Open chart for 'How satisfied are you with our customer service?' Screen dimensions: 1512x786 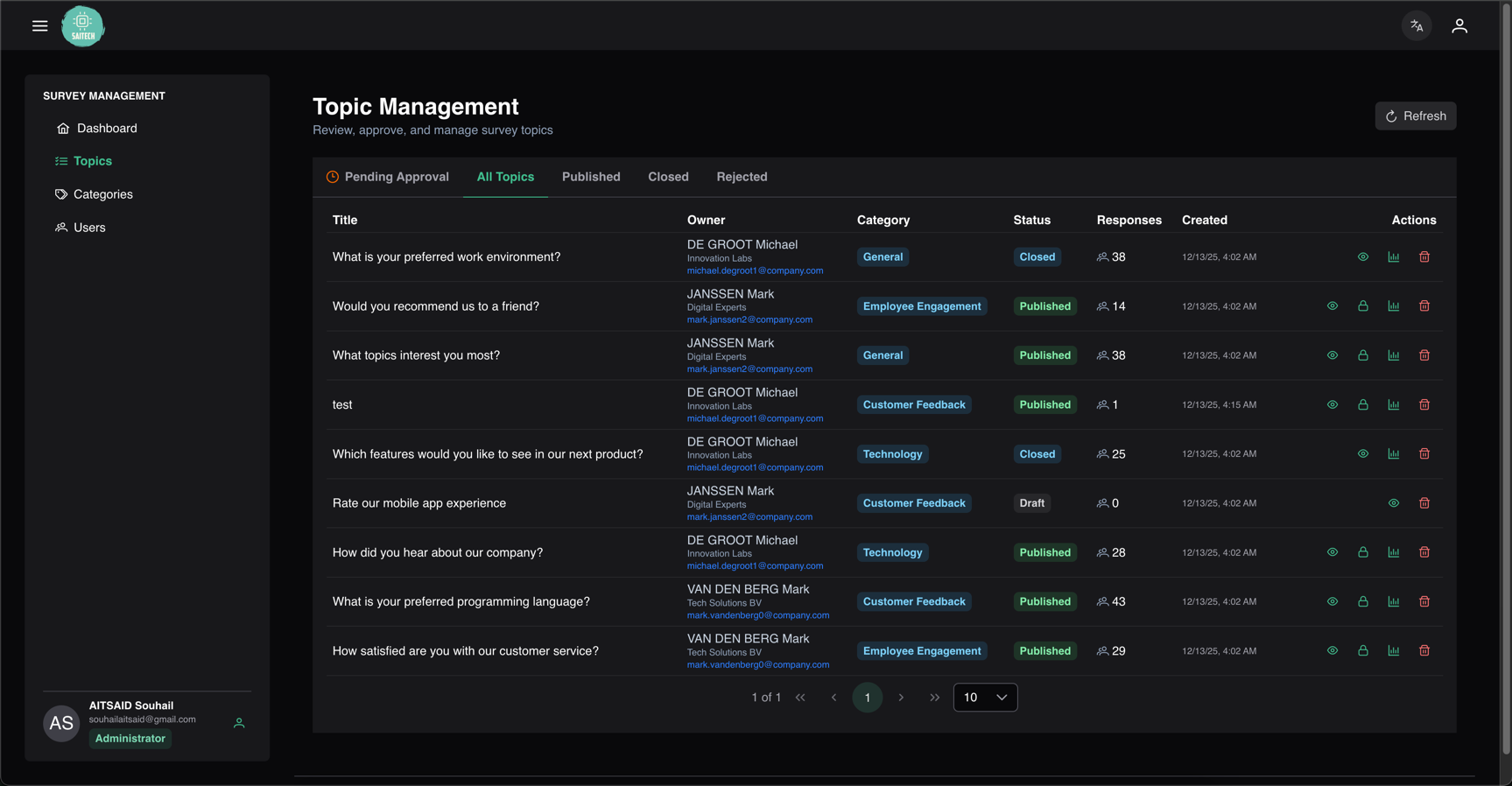[1394, 651]
